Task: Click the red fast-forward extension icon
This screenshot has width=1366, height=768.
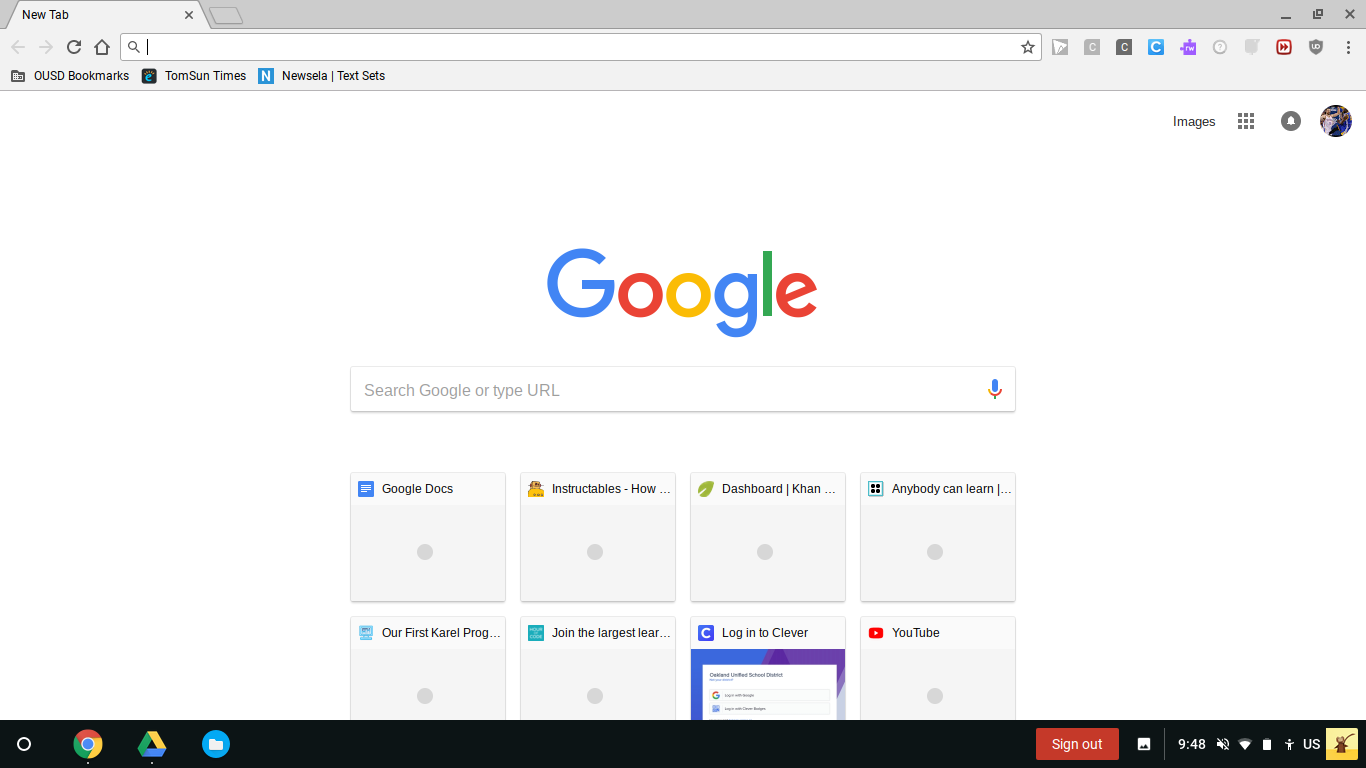Action: click(x=1284, y=47)
